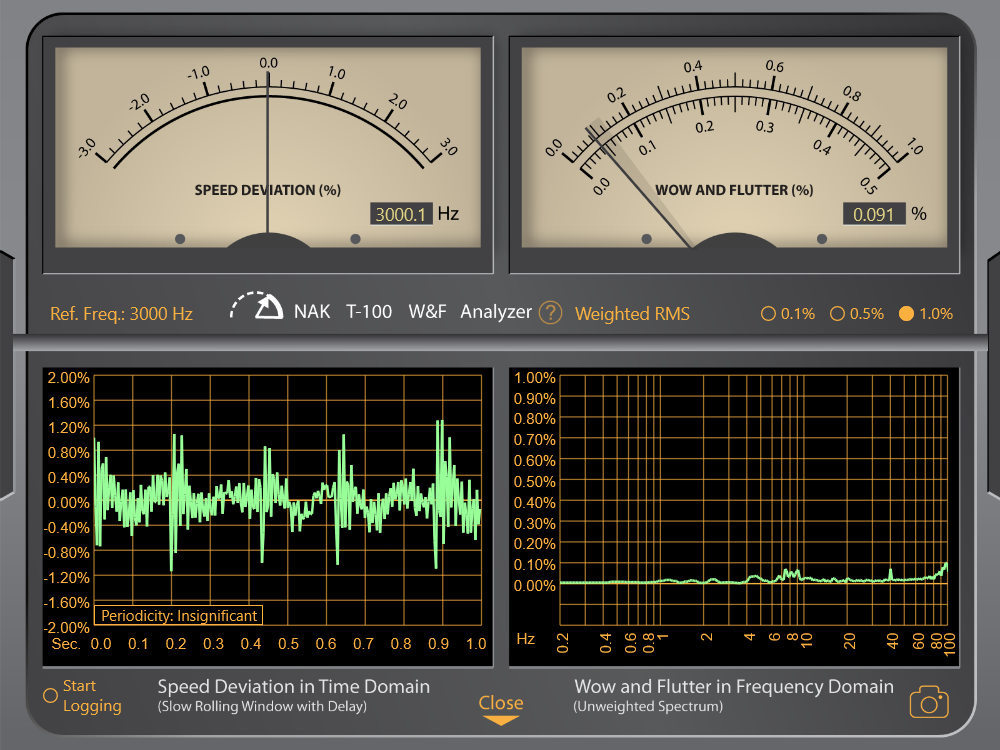The image size is (1000, 750).
Task: Click the Close button to collapse panel
Action: point(501,709)
